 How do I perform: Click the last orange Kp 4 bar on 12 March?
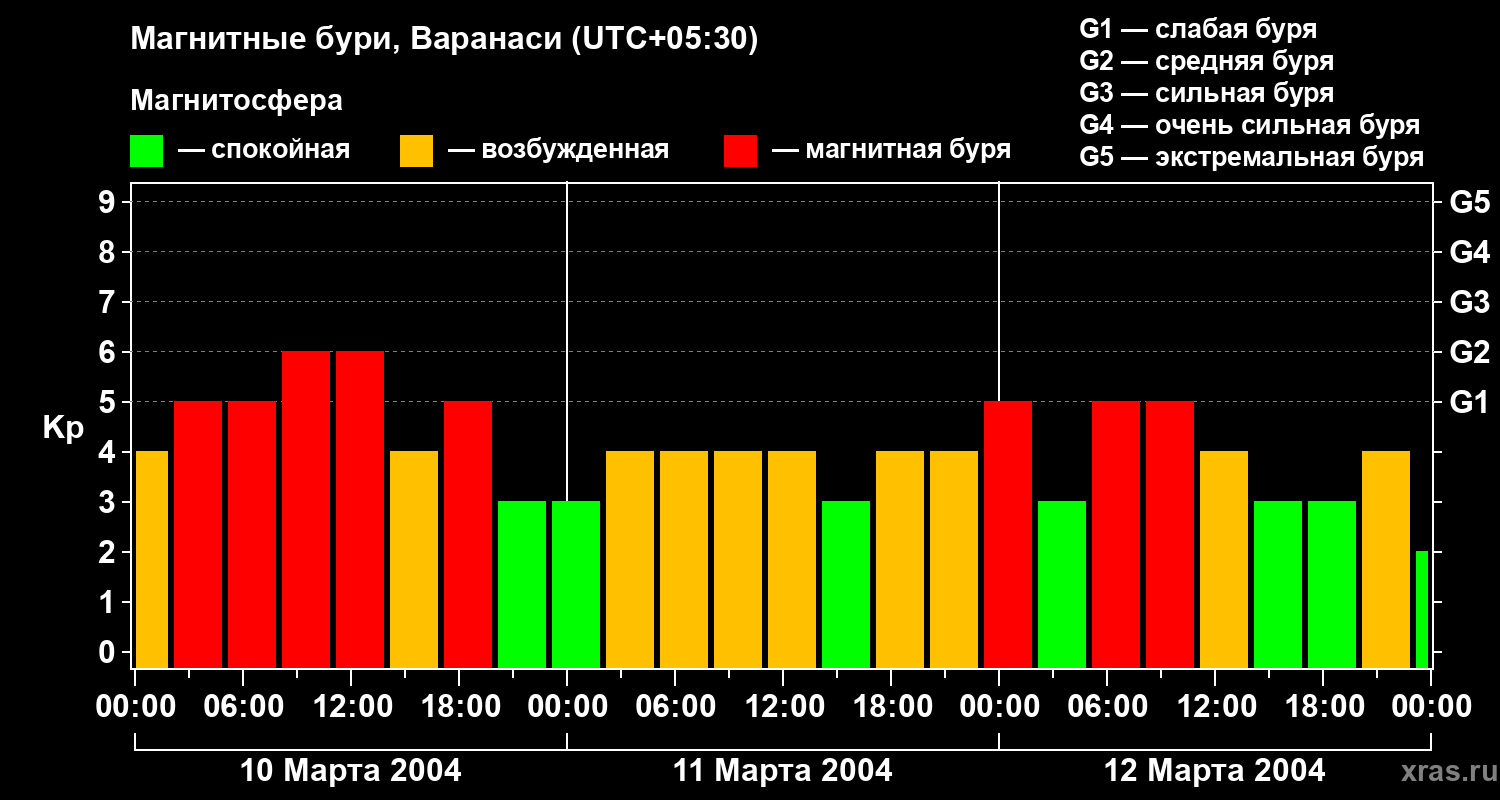coord(1386,559)
